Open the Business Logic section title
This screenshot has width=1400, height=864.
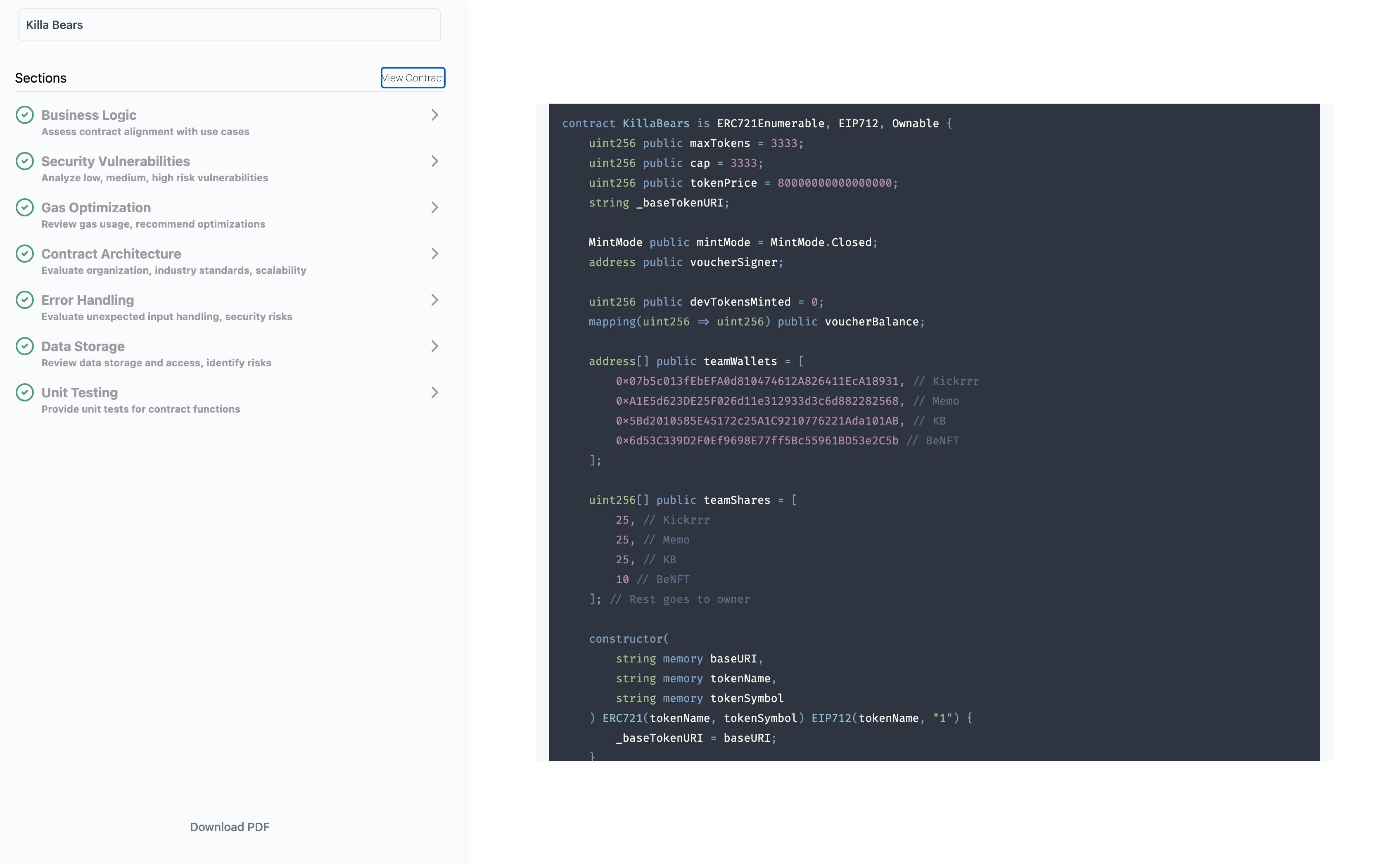point(88,115)
